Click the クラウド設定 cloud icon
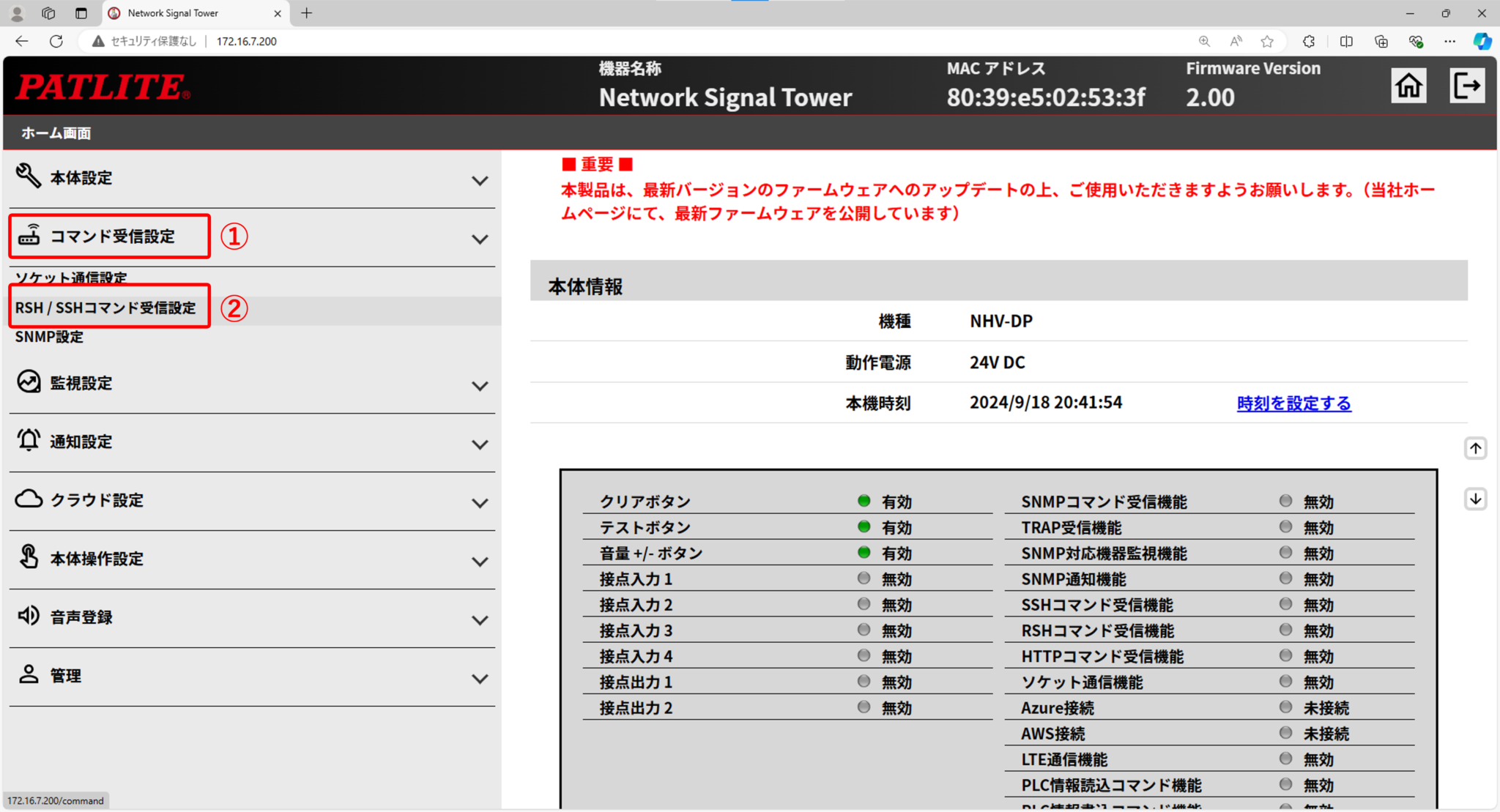 [x=28, y=499]
